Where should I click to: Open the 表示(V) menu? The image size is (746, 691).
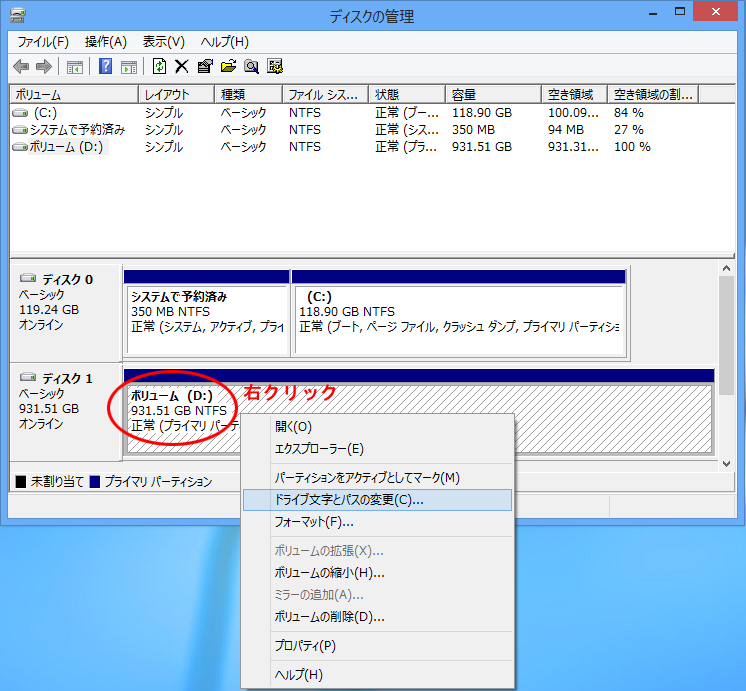click(164, 42)
